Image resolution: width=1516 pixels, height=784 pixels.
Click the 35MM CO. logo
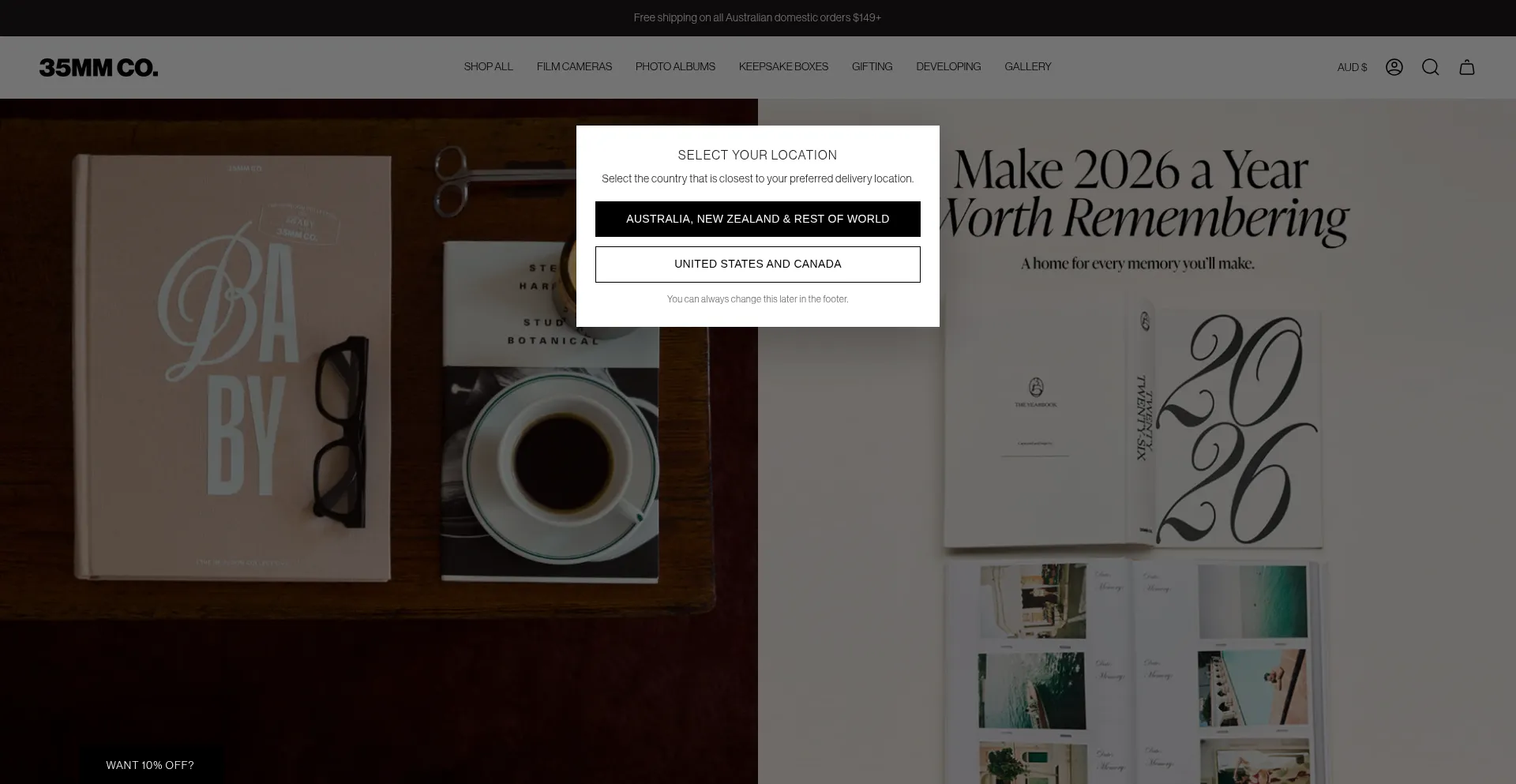tap(99, 68)
